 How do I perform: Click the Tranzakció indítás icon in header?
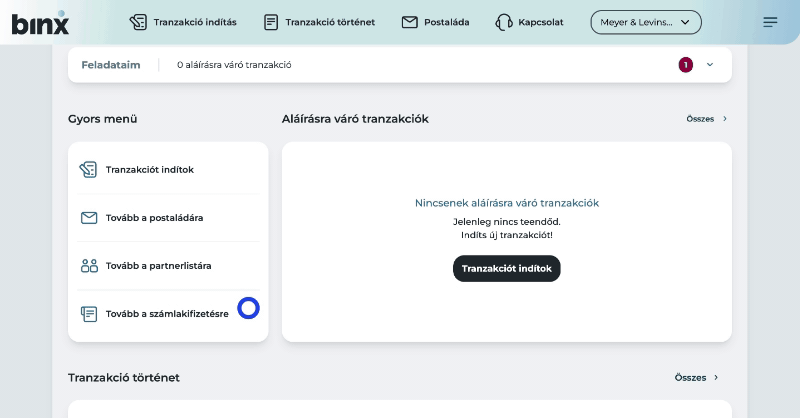coord(138,22)
